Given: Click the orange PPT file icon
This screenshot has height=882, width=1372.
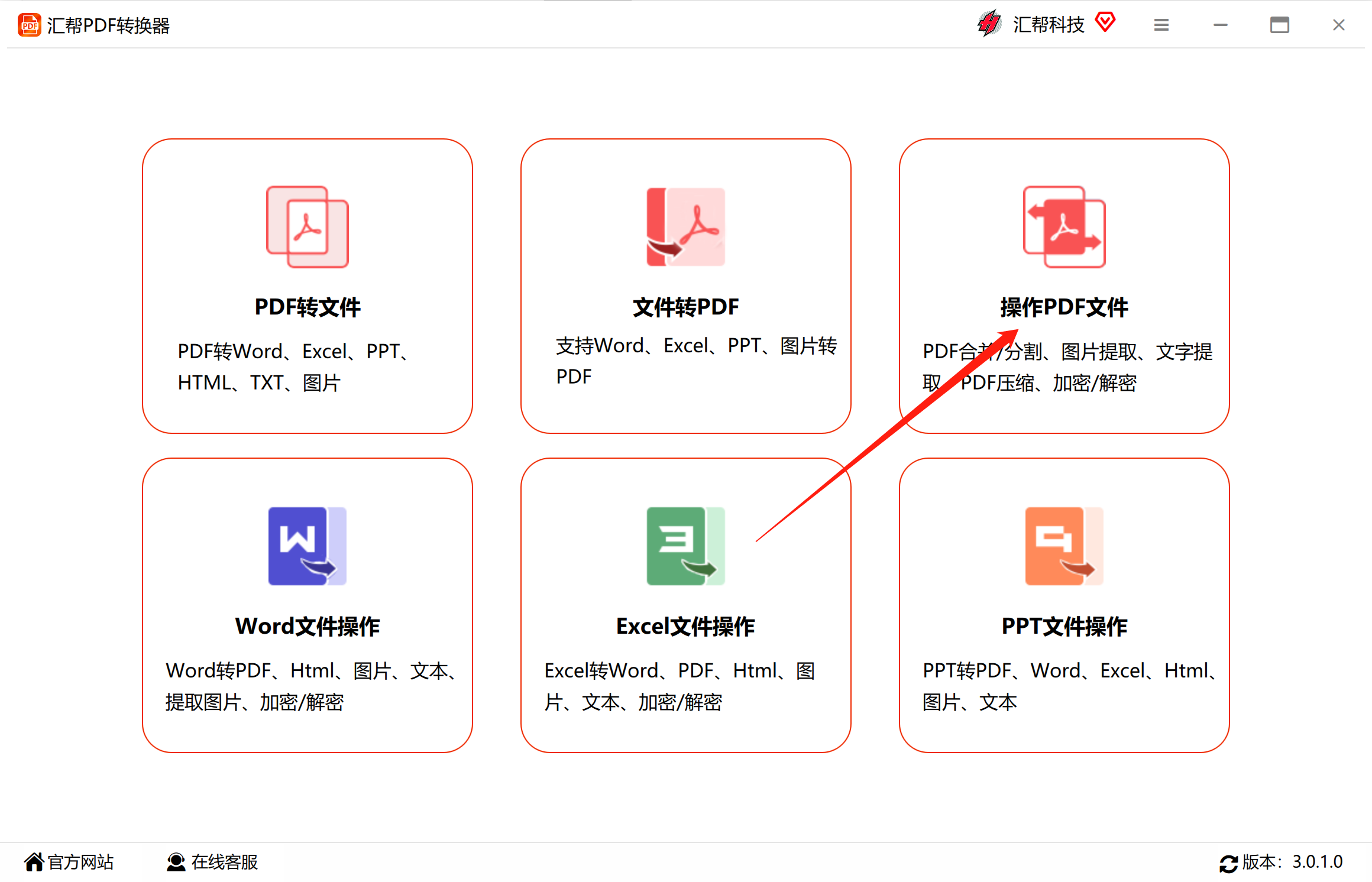Looking at the screenshot, I should point(1064,546).
